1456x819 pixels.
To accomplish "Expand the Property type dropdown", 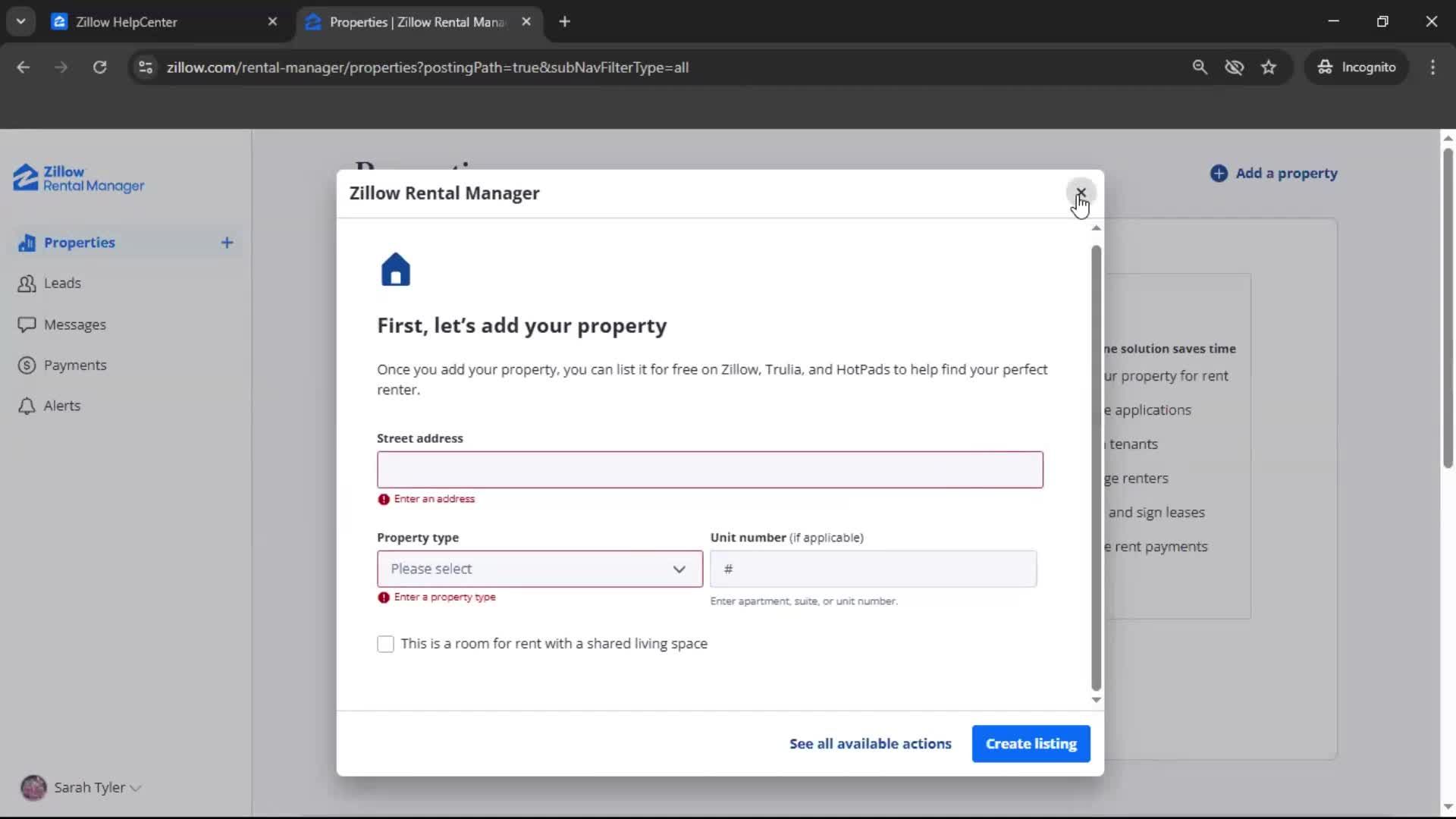I will tap(539, 569).
